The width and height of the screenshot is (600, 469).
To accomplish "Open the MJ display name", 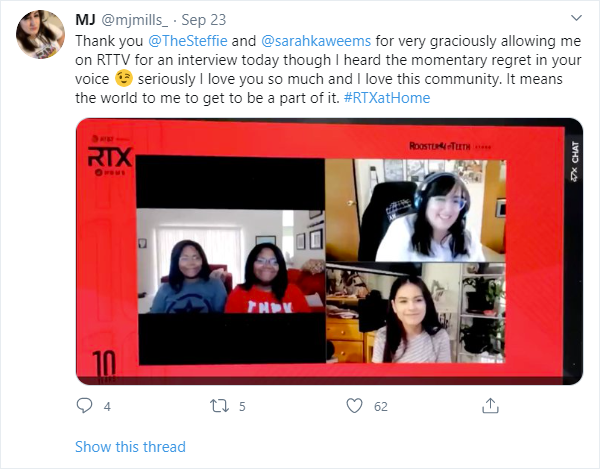I will (85, 20).
